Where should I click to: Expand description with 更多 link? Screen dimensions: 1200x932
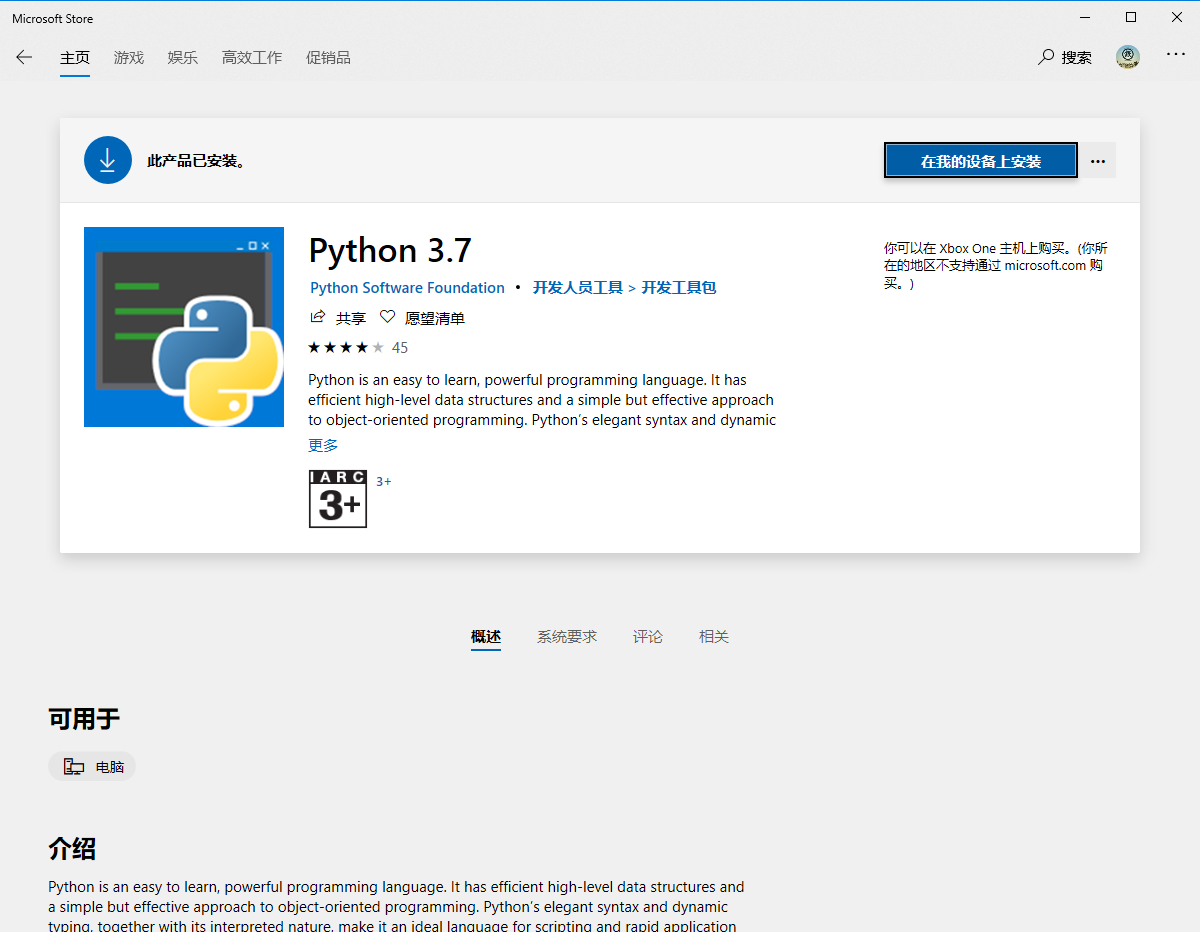[323, 445]
